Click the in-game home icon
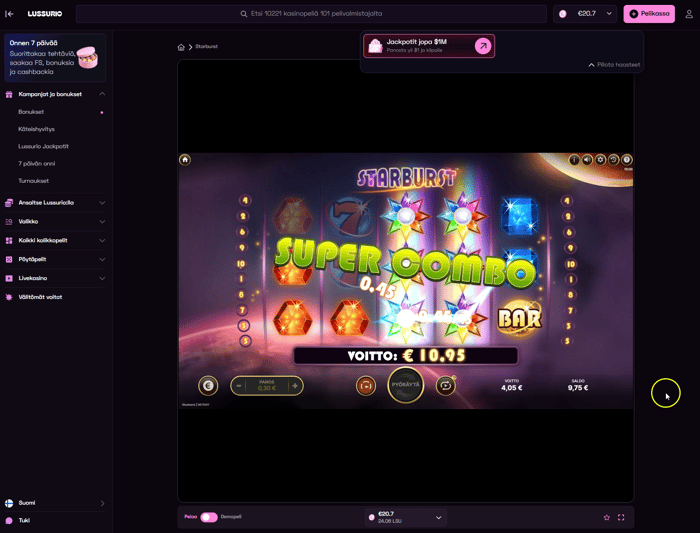 185,159
